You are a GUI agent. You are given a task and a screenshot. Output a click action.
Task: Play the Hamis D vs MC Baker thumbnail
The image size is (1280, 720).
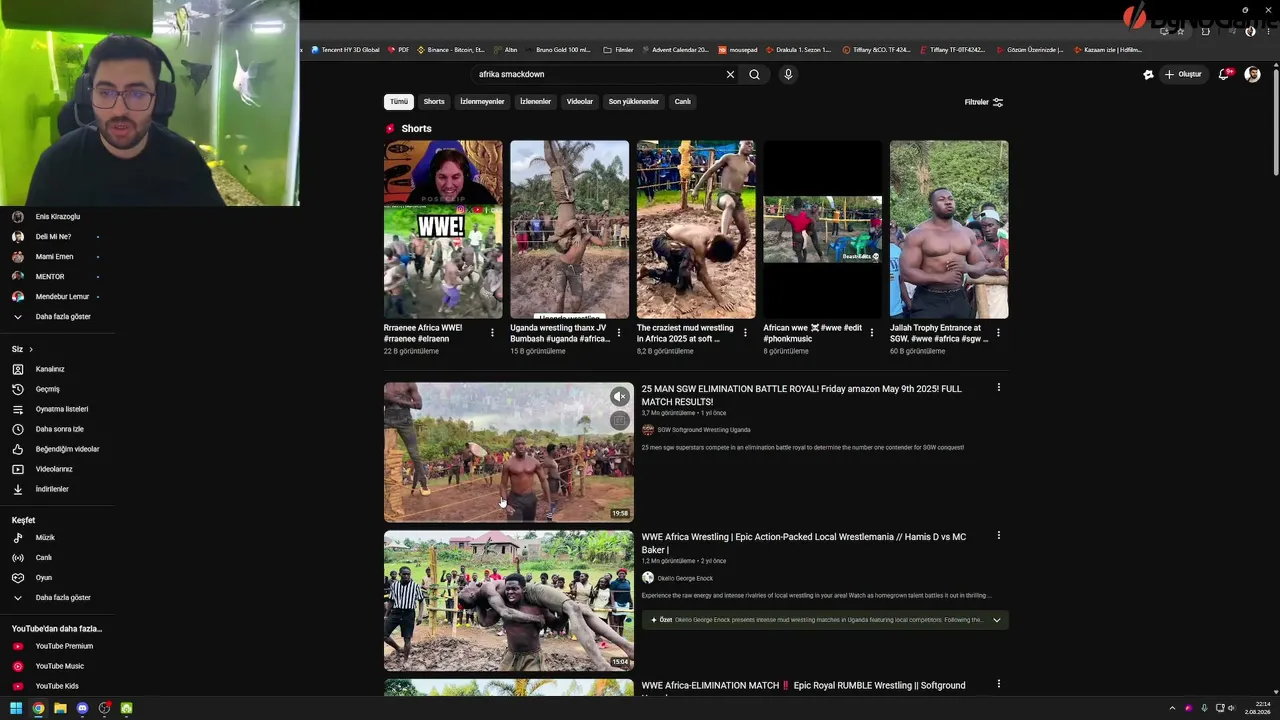coord(509,600)
